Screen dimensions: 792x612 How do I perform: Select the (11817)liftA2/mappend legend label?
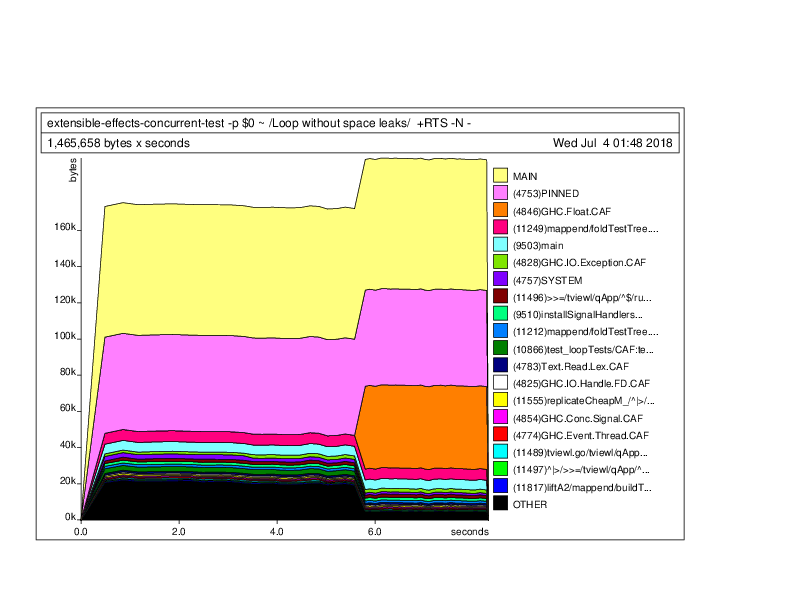[581, 487]
